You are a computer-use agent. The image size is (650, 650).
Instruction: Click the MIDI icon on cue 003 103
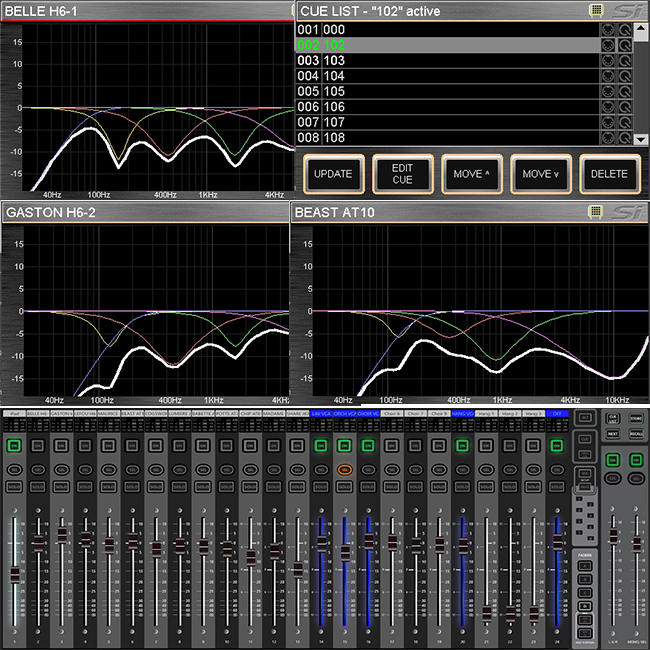[608, 61]
